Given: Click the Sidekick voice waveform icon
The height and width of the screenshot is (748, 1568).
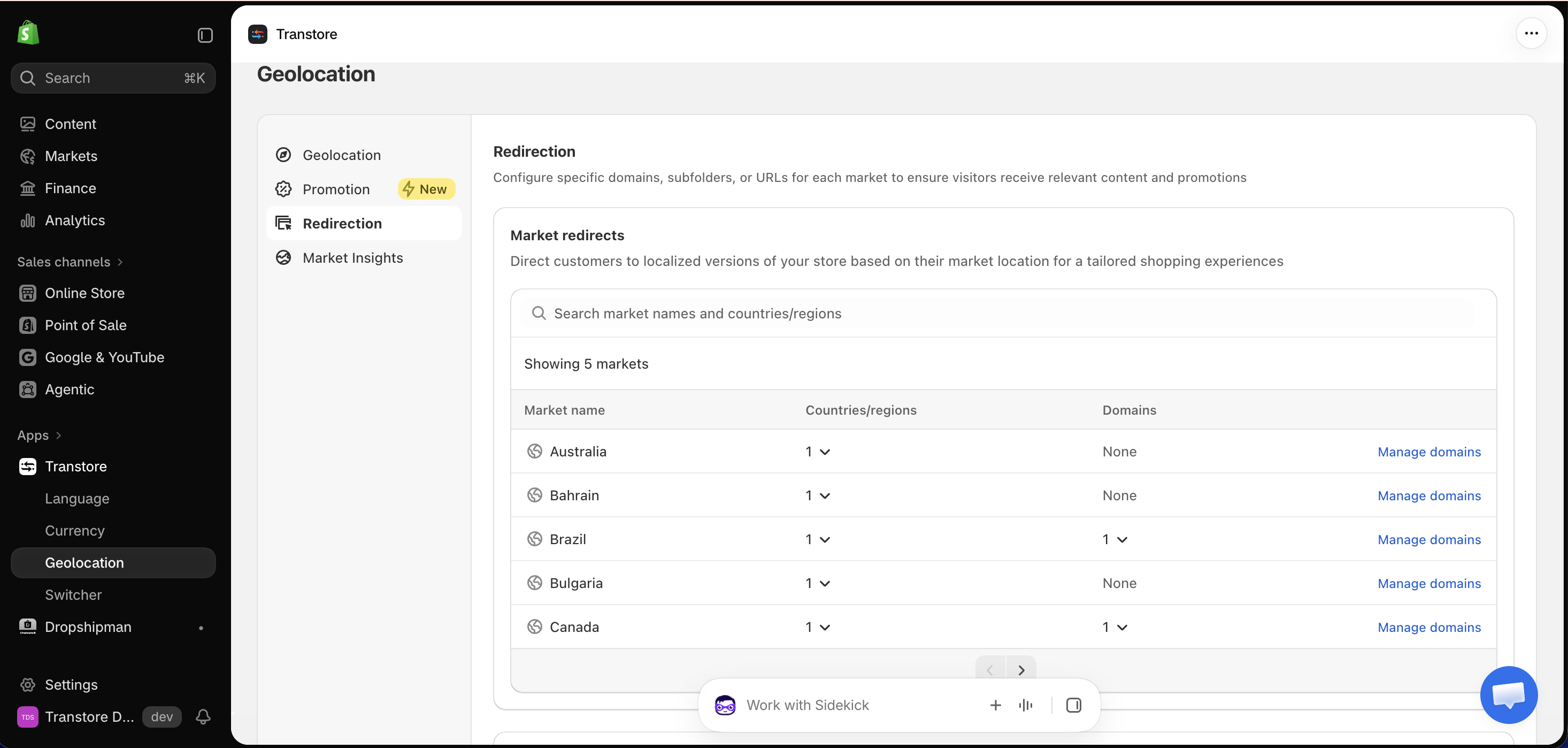Looking at the screenshot, I should click(1026, 705).
